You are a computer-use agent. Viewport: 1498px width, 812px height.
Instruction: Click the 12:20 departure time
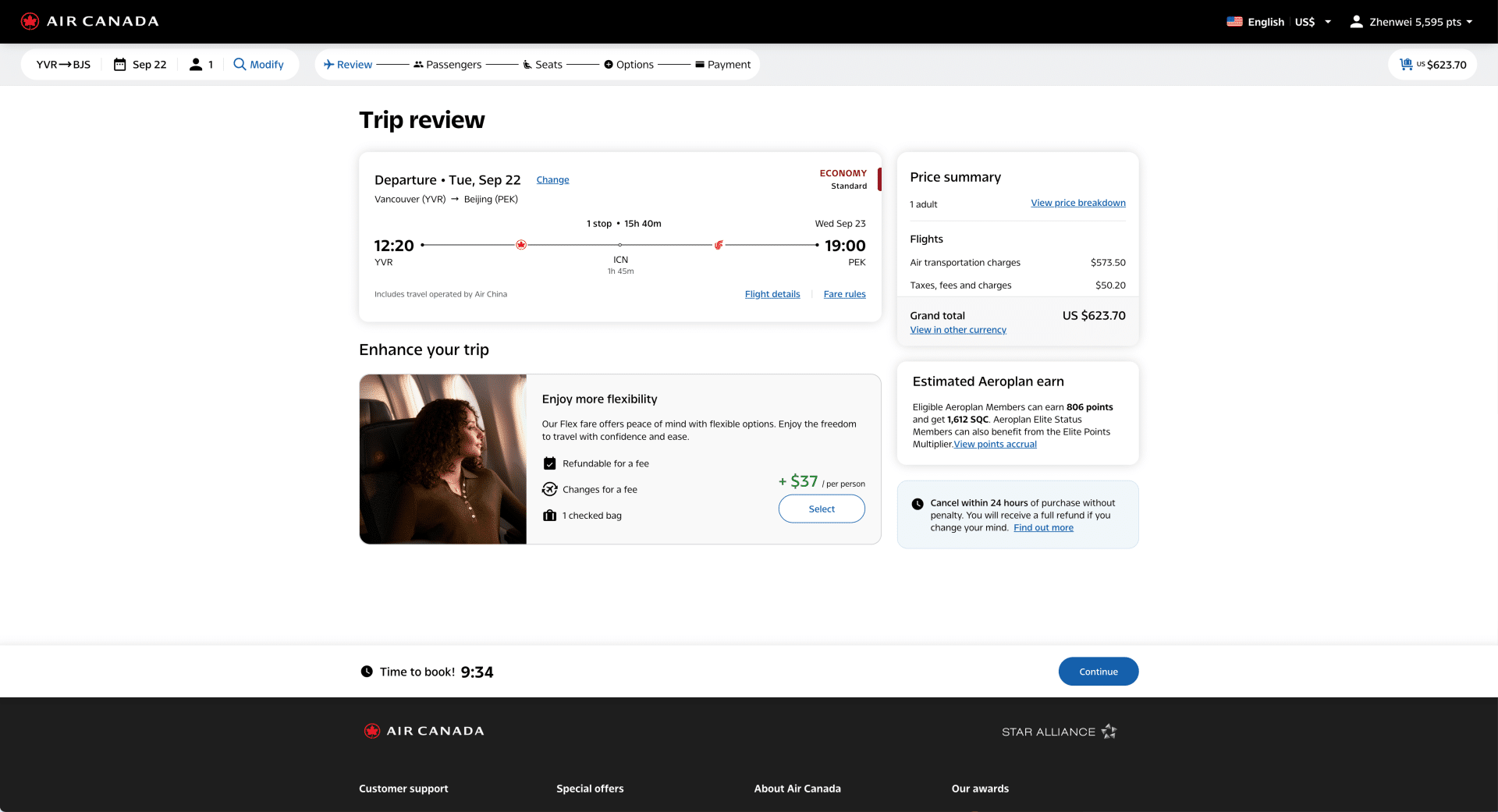394,246
